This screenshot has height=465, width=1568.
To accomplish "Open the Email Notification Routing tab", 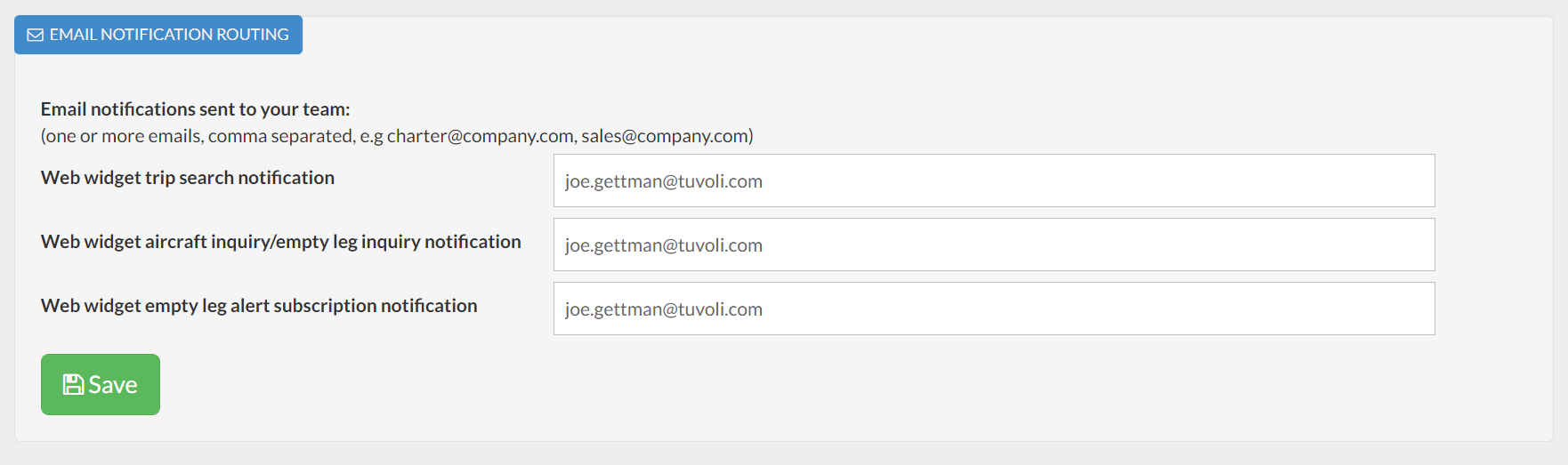I will pyautogui.click(x=158, y=35).
